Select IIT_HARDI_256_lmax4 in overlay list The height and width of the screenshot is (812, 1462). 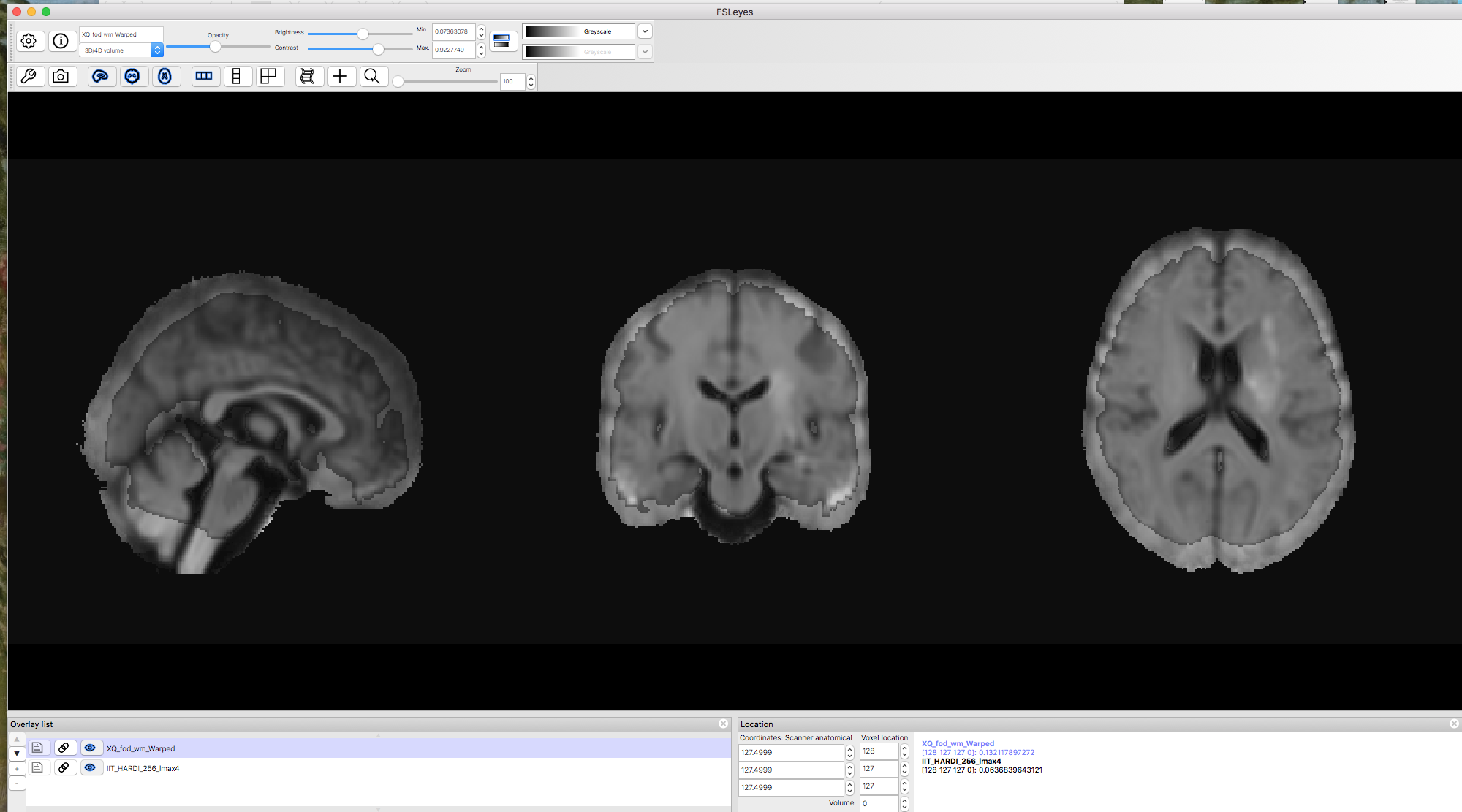pyautogui.click(x=143, y=769)
